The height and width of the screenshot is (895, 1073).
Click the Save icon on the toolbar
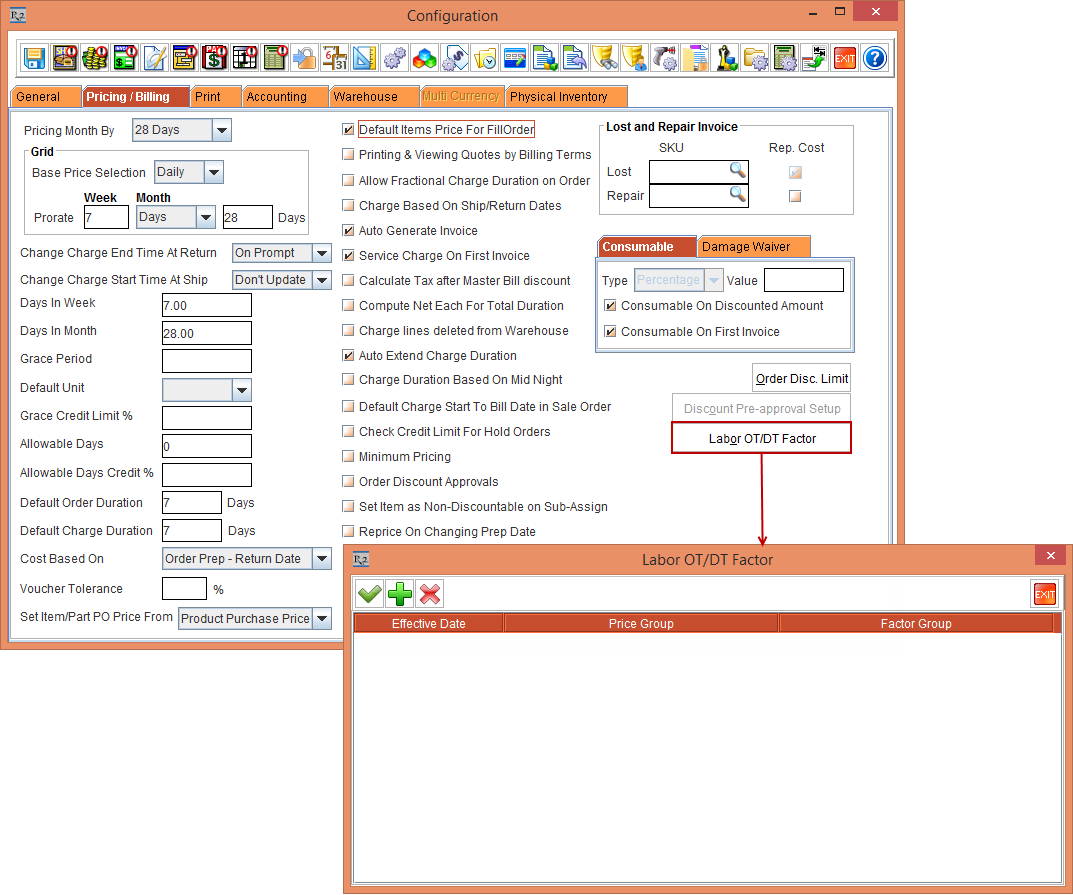(x=34, y=57)
